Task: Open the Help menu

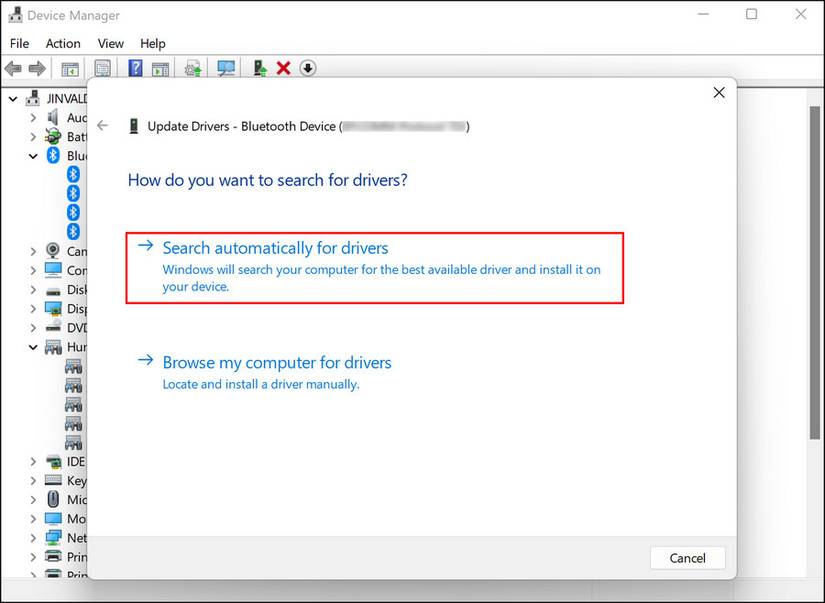Action: (x=153, y=43)
